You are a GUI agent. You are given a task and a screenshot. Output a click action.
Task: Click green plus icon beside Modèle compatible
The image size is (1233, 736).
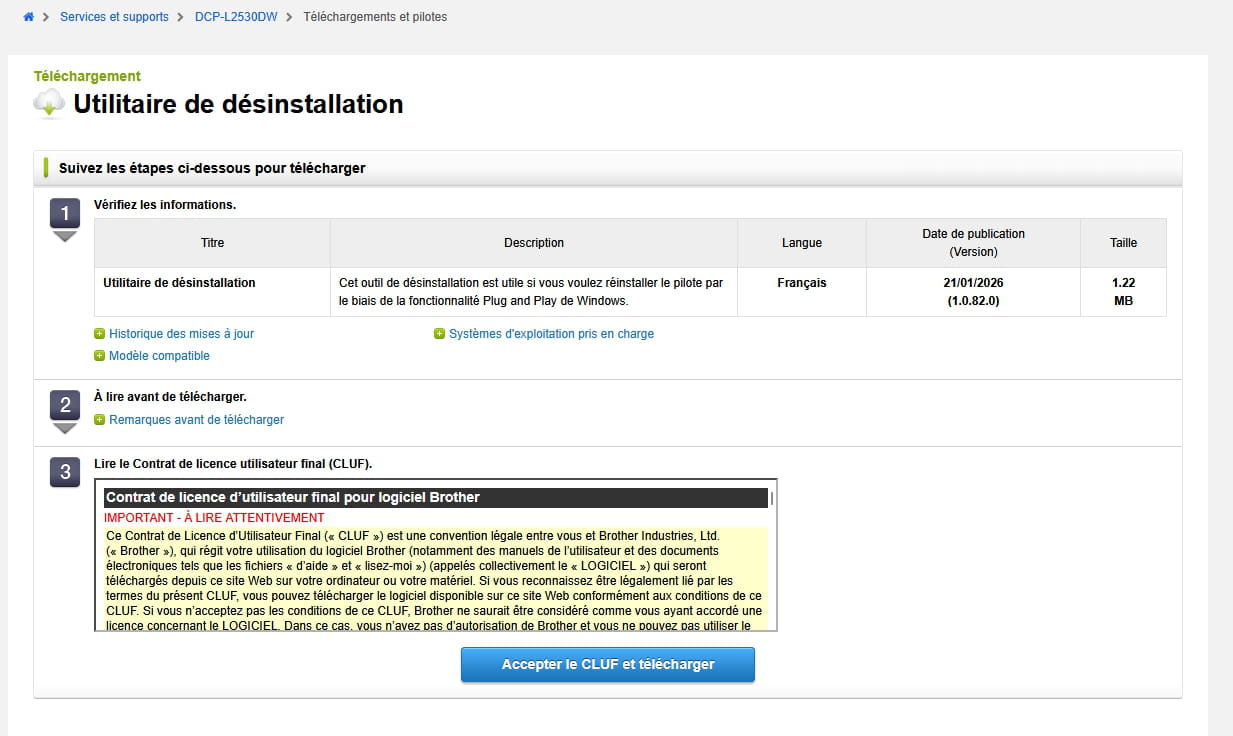[x=99, y=356]
